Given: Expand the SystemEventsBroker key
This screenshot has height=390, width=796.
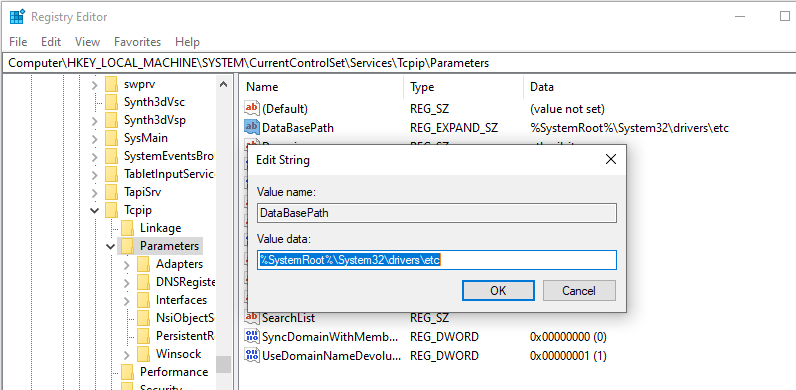Looking at the screenshot, I should (x=95, y=156).
